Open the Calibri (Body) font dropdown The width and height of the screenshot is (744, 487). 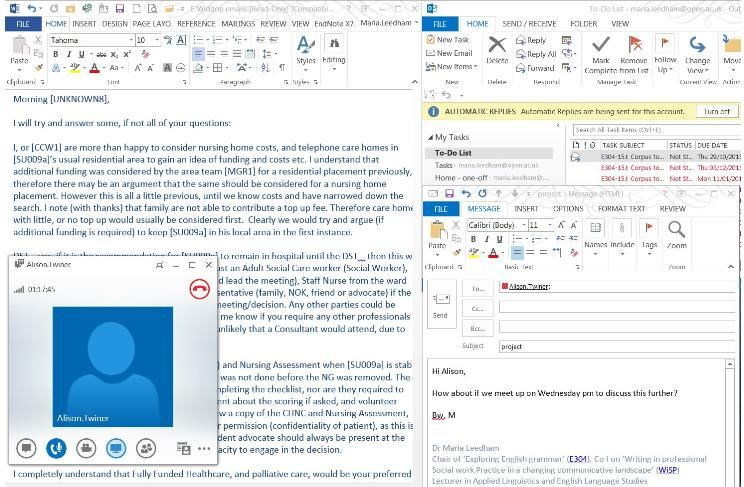pyautogui.click(x=524, y=225)
